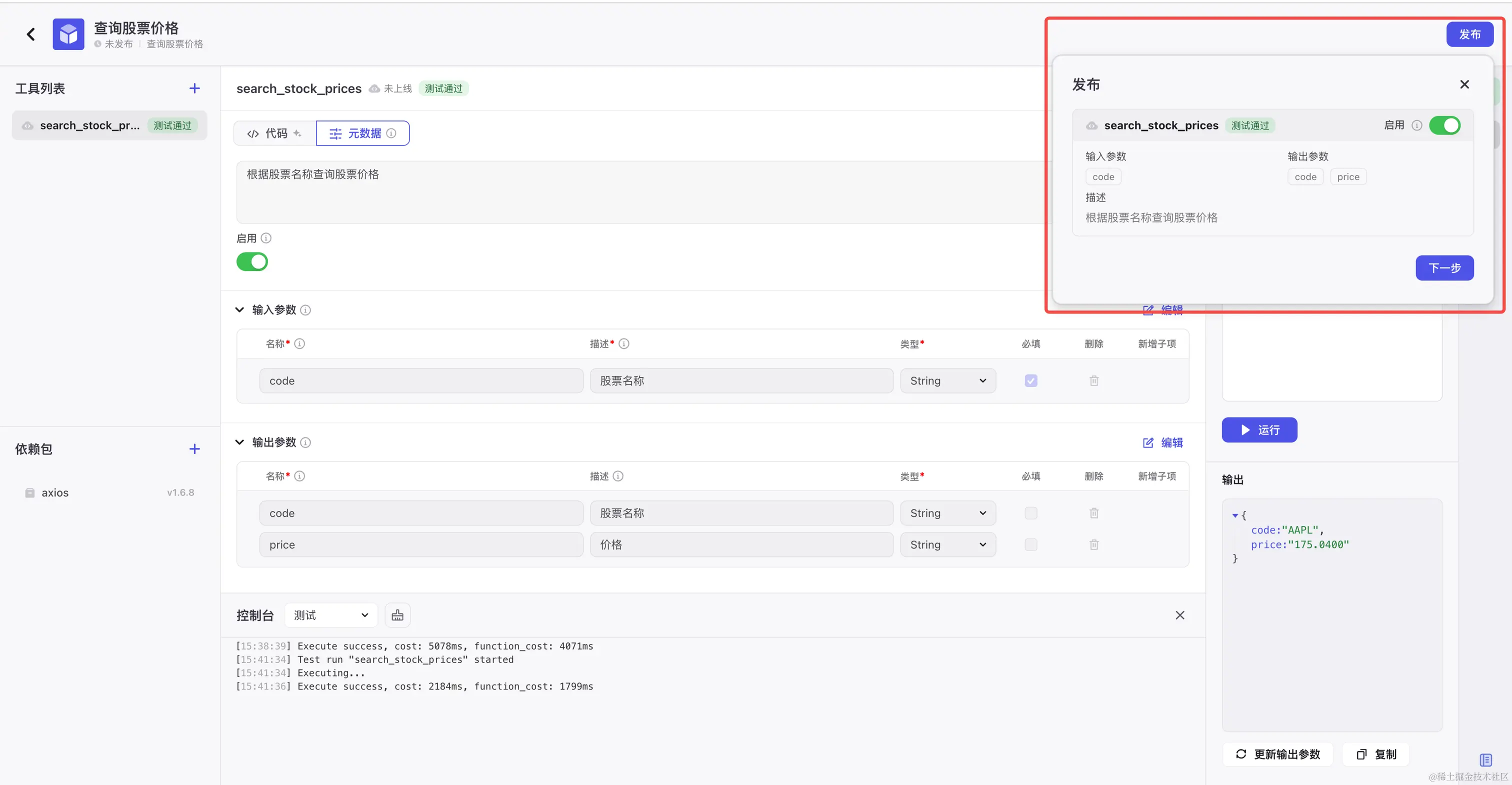Viewport: 1512px width, 785px height.
Task: Click the 复制 button
Action: 1376,754
